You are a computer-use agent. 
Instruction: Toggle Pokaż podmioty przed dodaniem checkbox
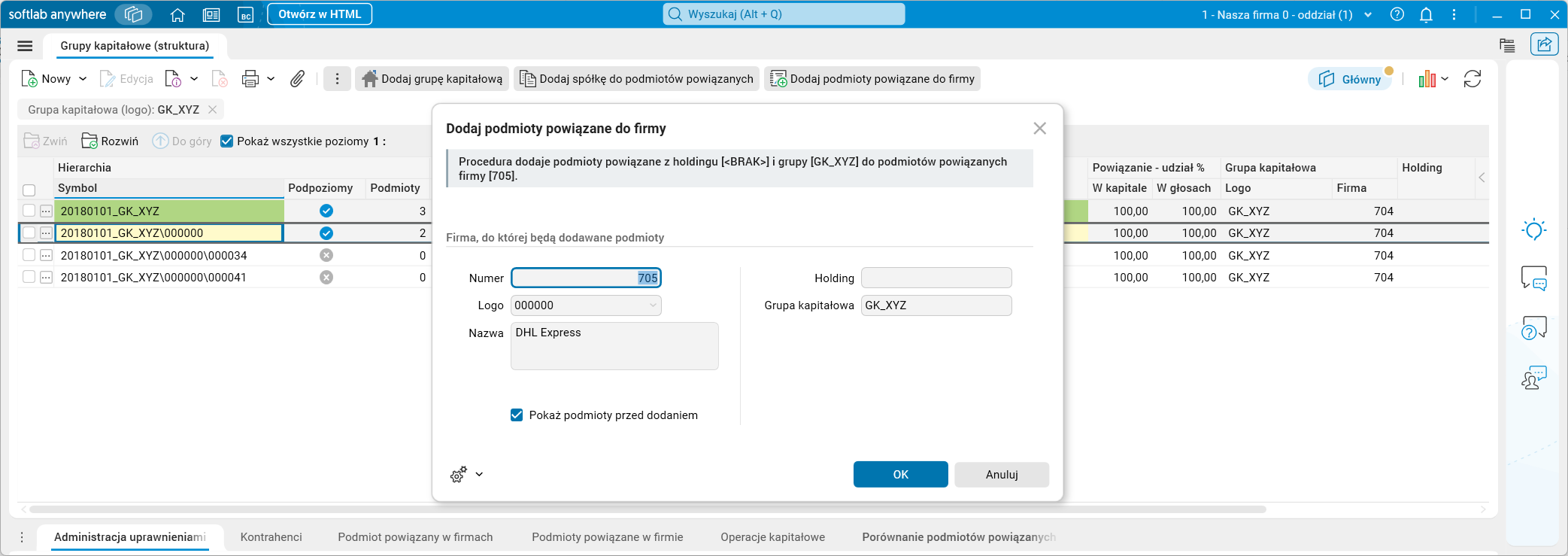click(517, 415)
